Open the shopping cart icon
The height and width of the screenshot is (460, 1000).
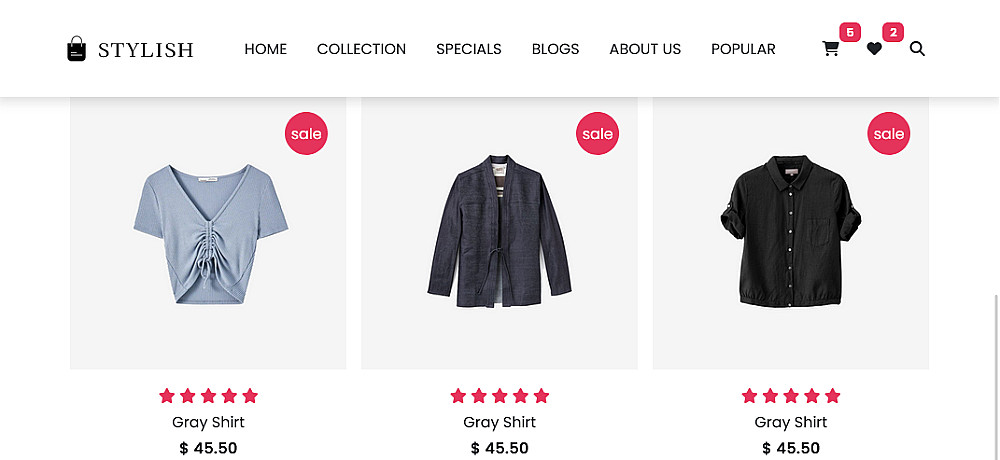click(x=830, y=49)
